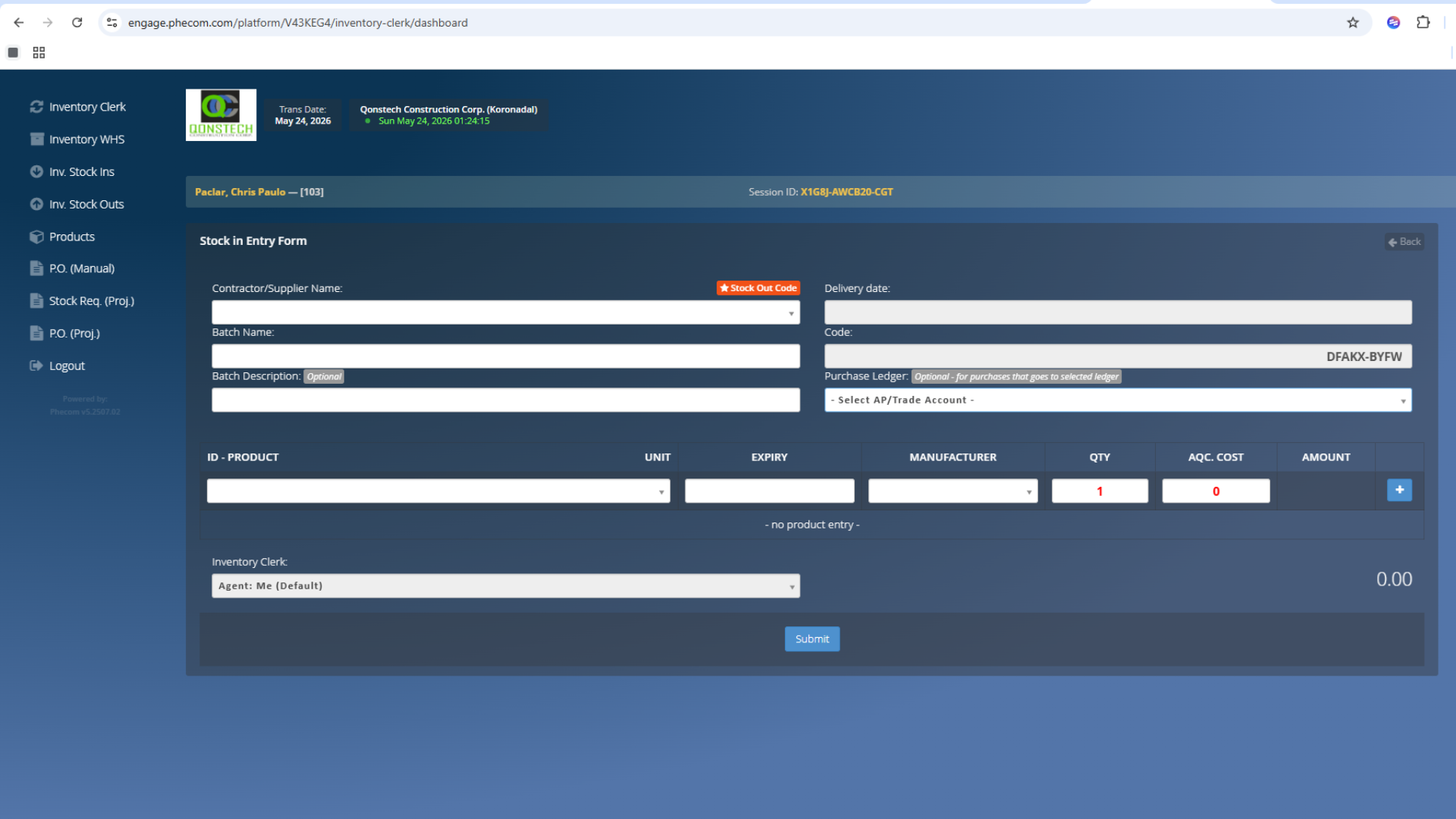Click the Delivery date field

[1118, 312]
